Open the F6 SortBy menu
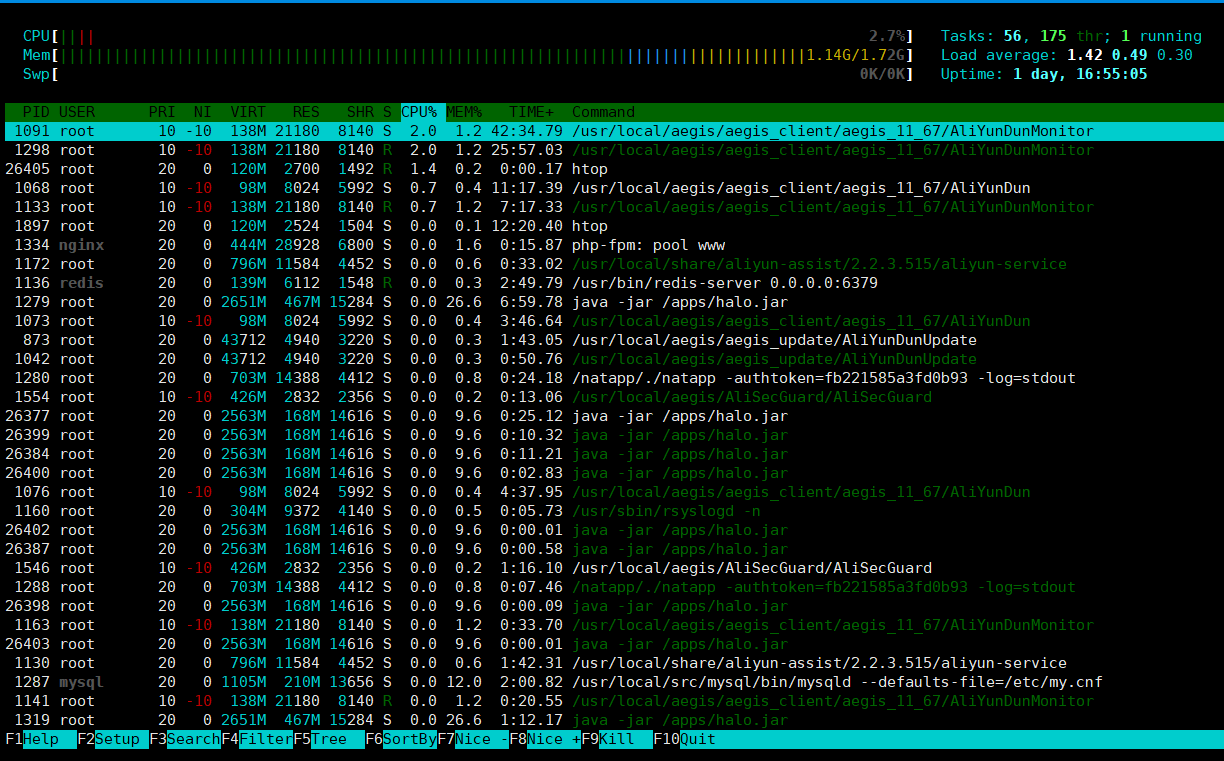The width and height of the screenshot is (1224, 761). click(x=401, y=739)
